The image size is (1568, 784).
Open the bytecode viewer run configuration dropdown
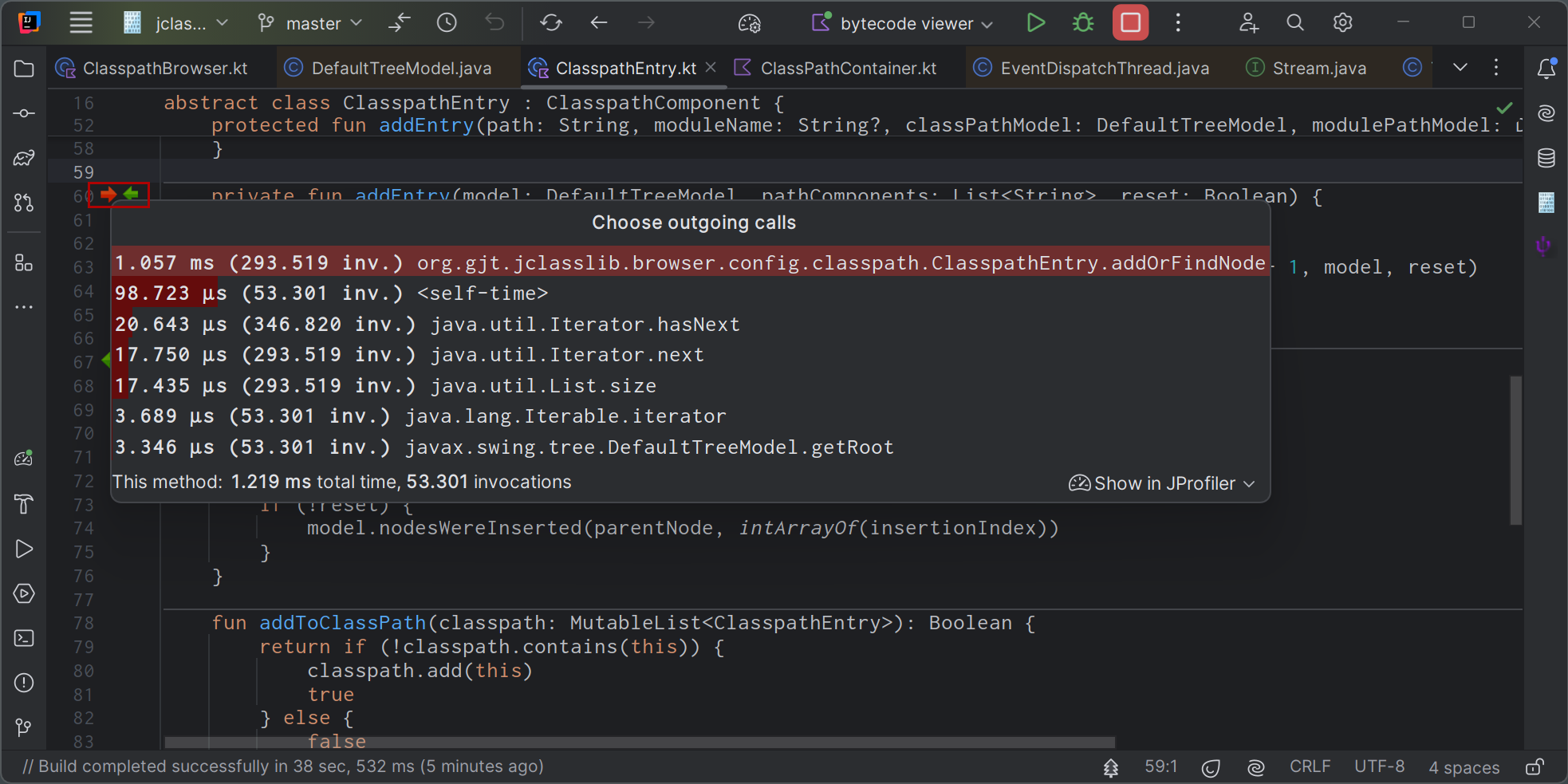pos(903,23)
